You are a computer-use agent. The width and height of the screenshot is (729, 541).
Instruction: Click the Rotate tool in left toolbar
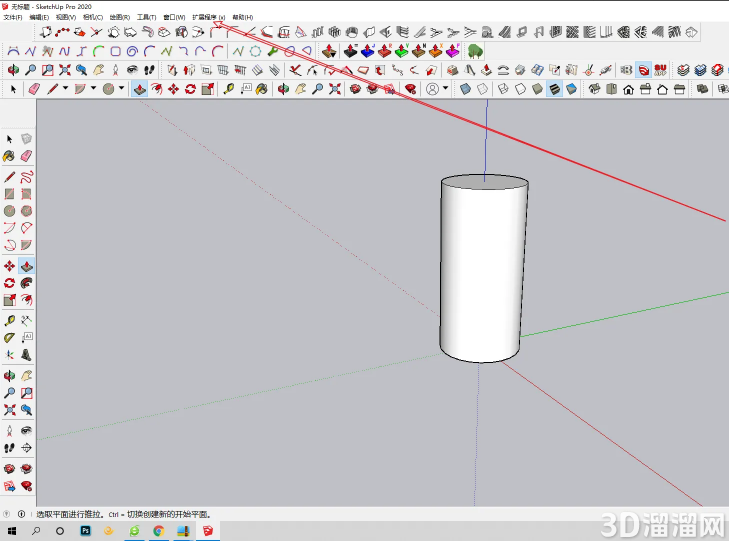click(x=9, y=283)
